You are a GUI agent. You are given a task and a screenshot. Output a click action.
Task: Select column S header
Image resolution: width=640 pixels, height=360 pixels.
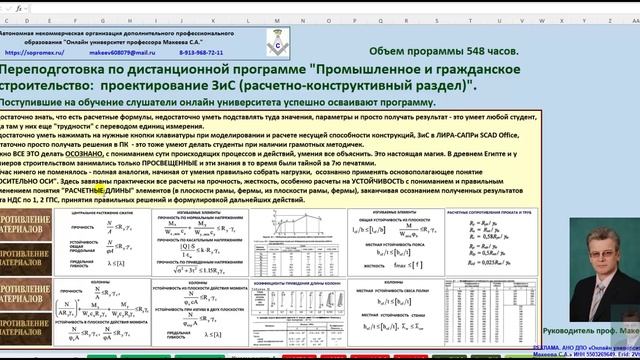[x=436, y=21]
